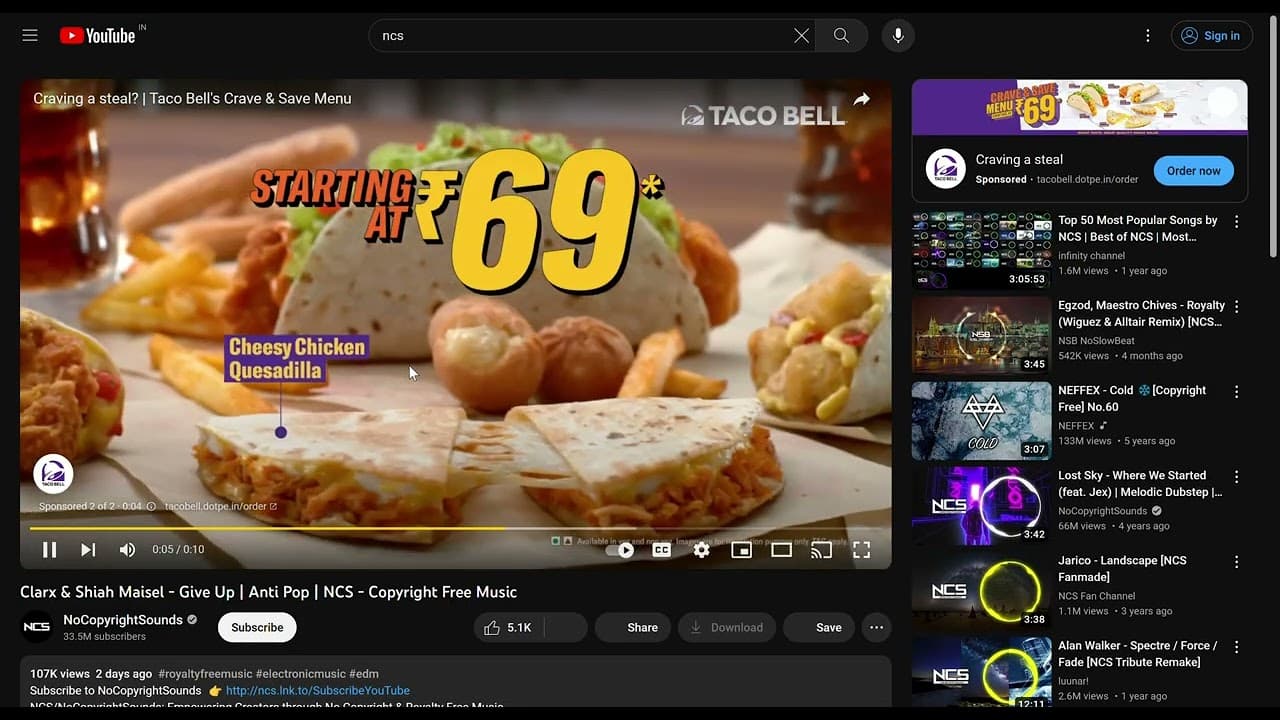1280x720 pixels.
Task: Click the #edm hashtag
Action: pyautogui.click(x=364, y=673)
